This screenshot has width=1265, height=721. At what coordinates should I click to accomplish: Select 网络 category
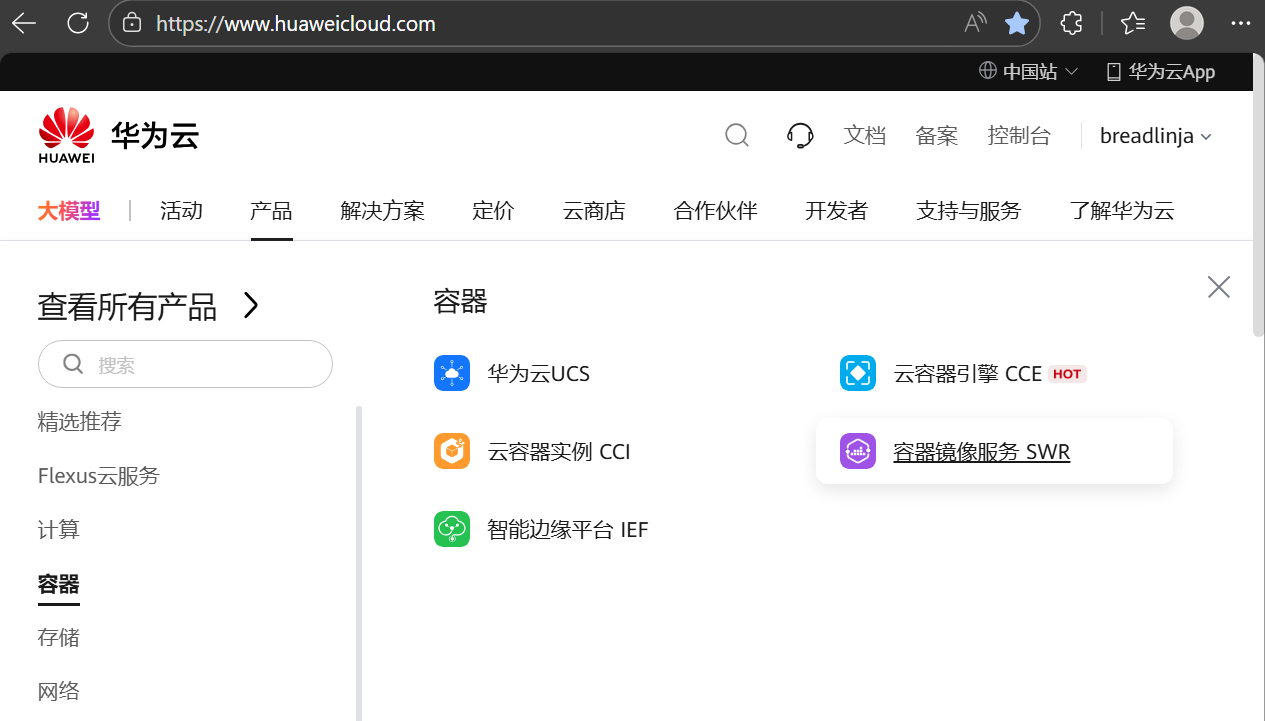coord(59,692)
